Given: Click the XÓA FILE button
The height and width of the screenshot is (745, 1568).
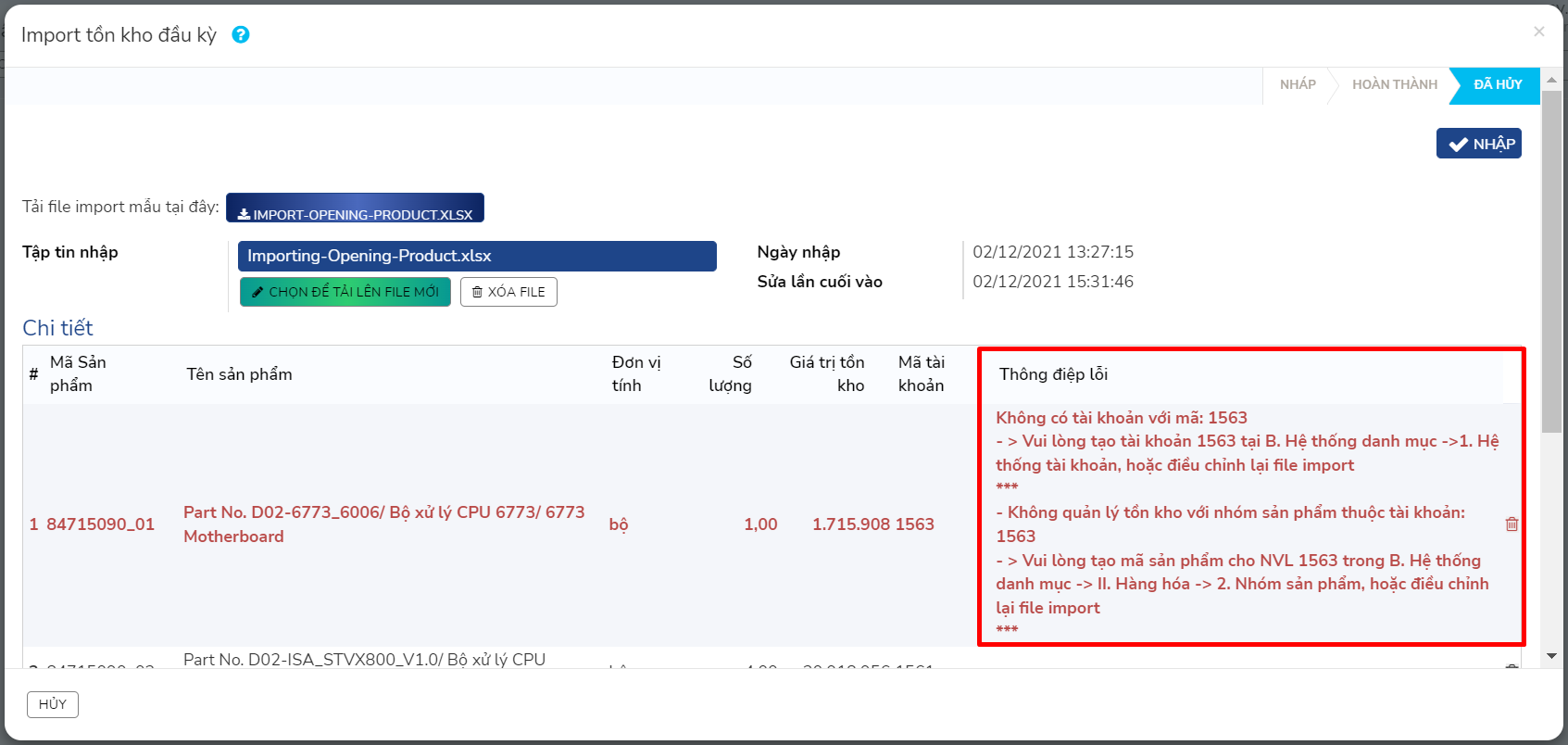Looking at the screenshot, I should pyautogui.click(x=508, y=292).
